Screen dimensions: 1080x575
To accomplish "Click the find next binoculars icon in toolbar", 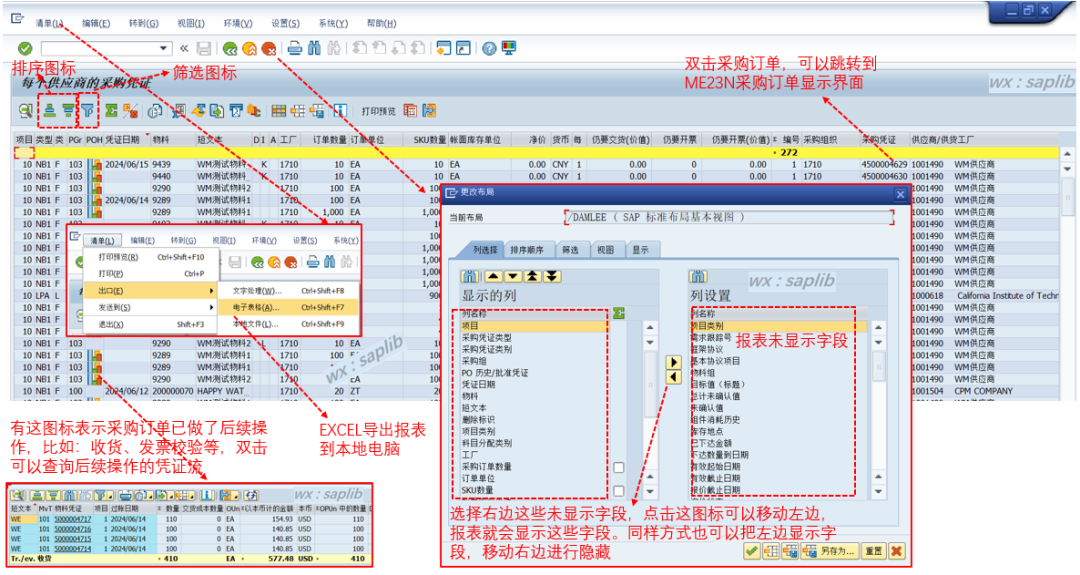I will click(334, 48).
